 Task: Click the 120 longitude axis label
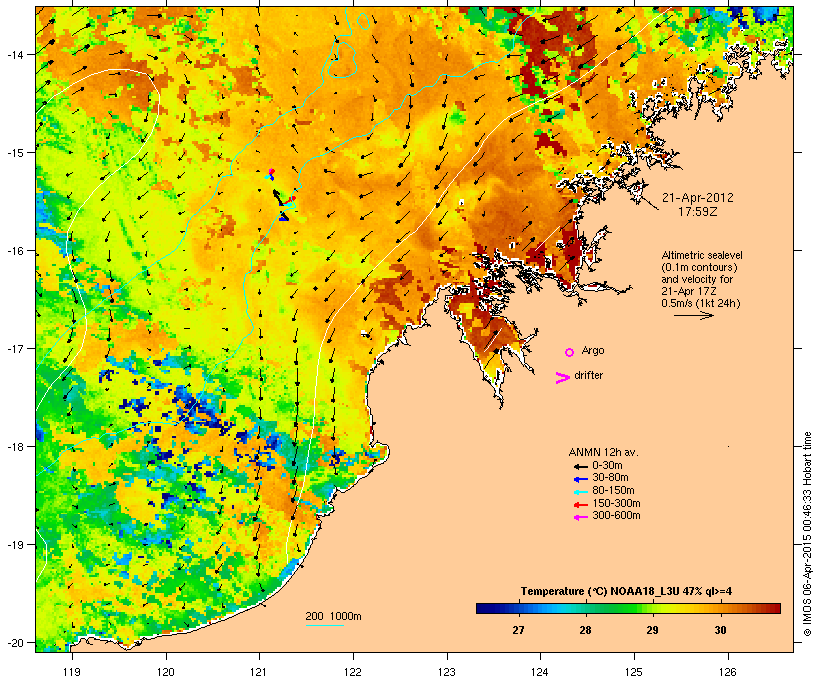pyautogui.click(x=166, y=671)
